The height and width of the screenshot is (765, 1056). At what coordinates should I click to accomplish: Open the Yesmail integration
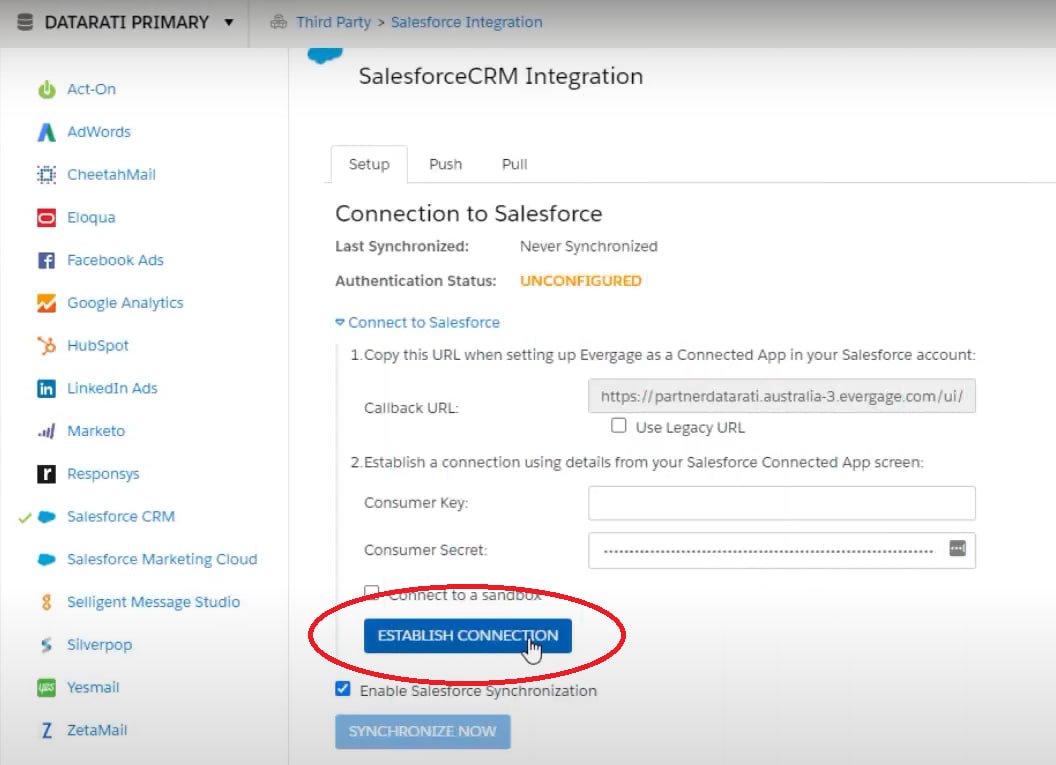pyautogui.click(x=93, y=688)
